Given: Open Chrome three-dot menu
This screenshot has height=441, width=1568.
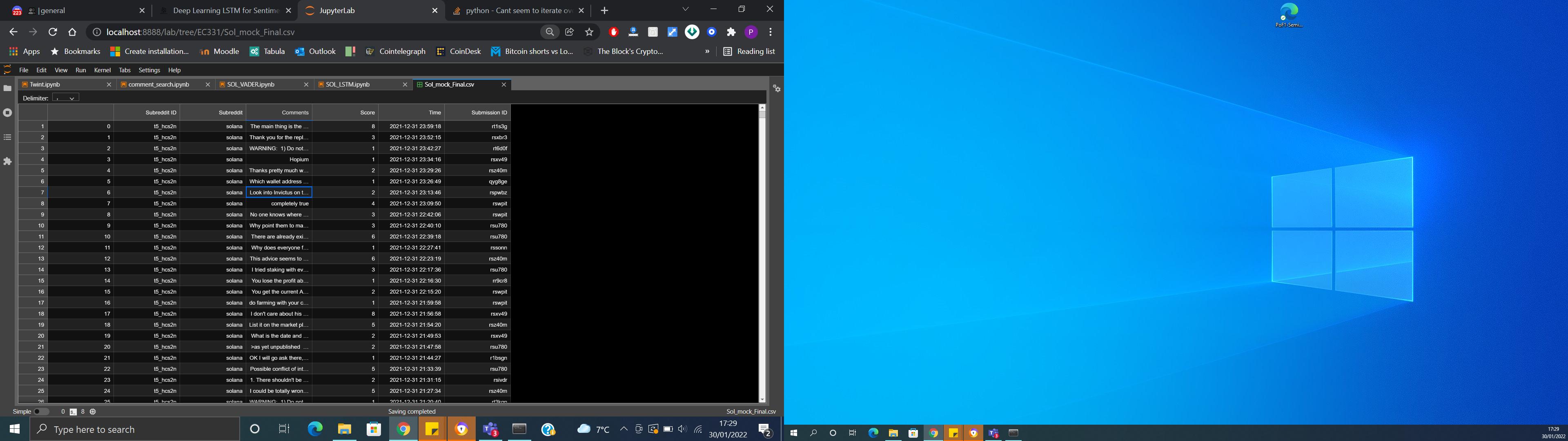Looking at the screenshot, I should pos(770,32).
